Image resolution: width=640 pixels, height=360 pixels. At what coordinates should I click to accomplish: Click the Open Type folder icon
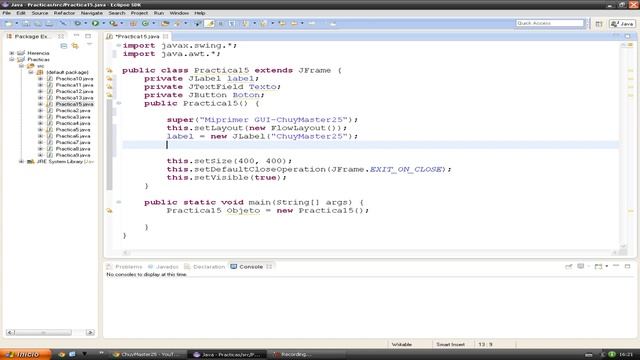click(165, 24)
